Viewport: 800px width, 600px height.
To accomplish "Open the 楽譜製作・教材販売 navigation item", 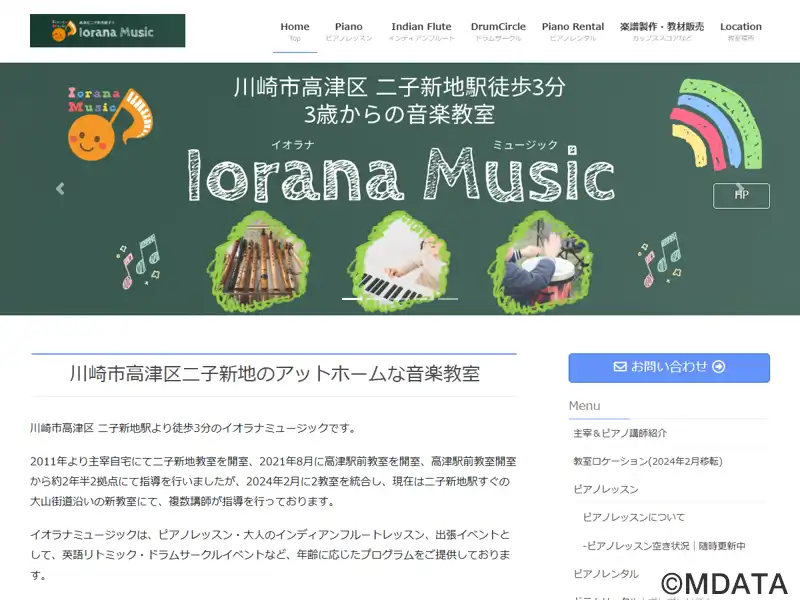I will click(662, 31).
